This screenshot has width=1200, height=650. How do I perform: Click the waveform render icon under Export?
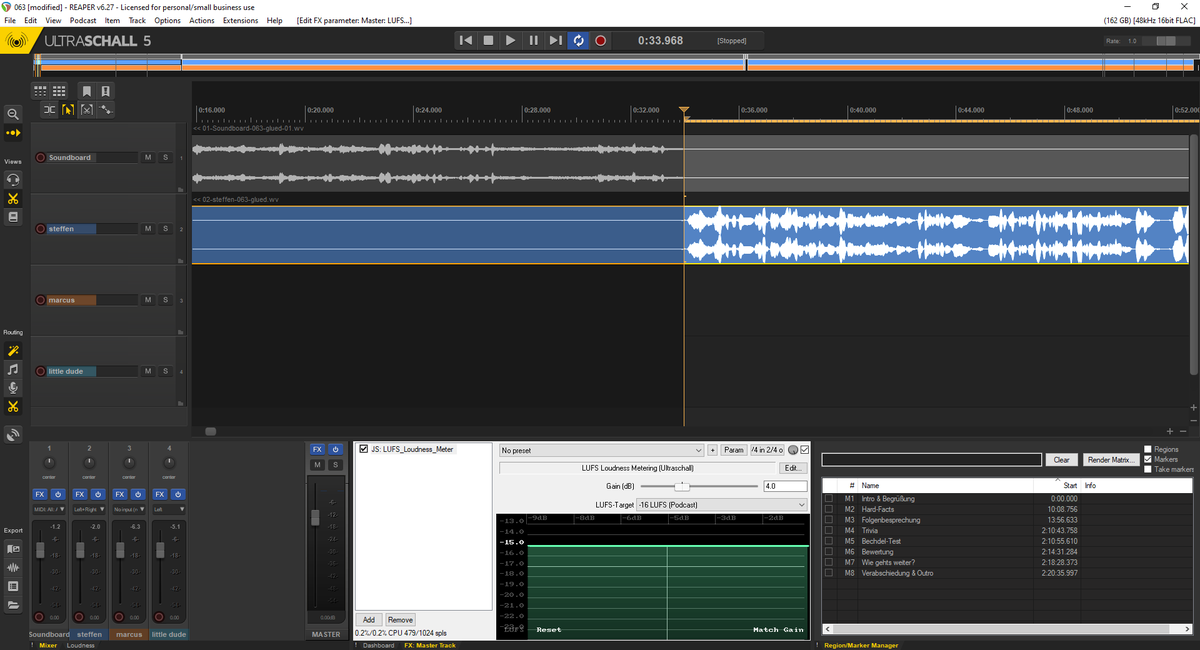13,568
